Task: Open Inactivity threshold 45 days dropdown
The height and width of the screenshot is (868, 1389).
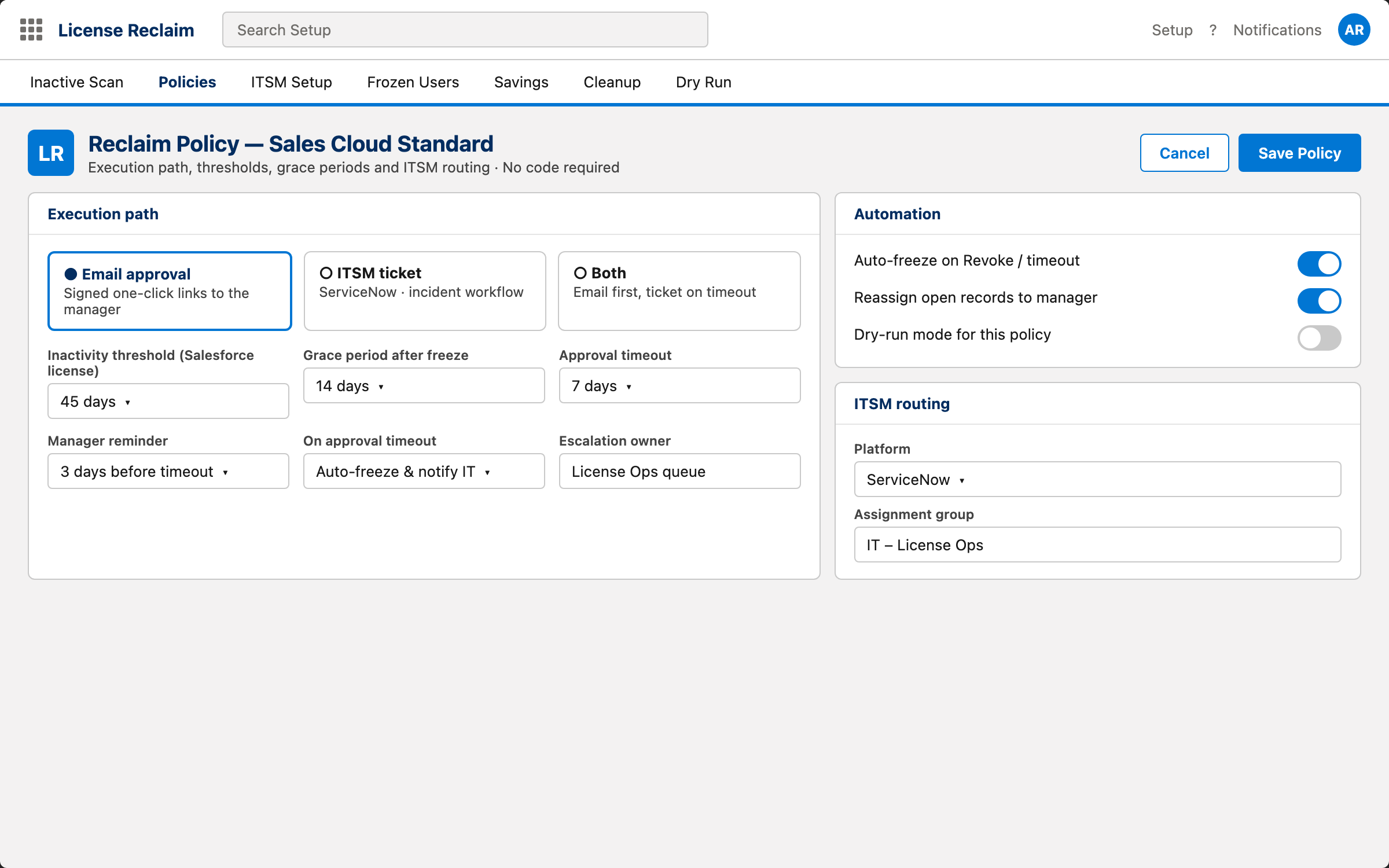Action: [x=168, y=401]
